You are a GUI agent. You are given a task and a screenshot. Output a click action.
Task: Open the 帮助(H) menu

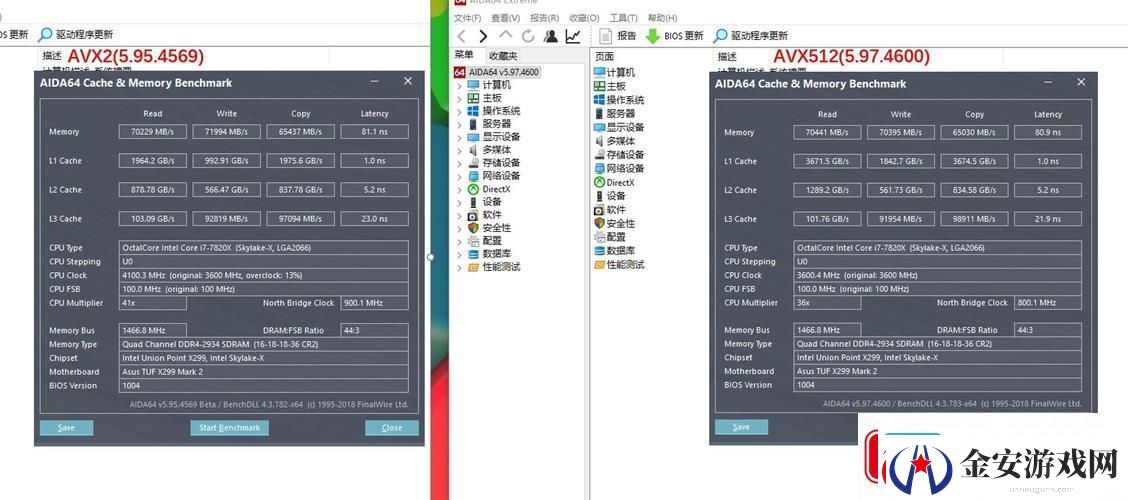coord(663,18)
